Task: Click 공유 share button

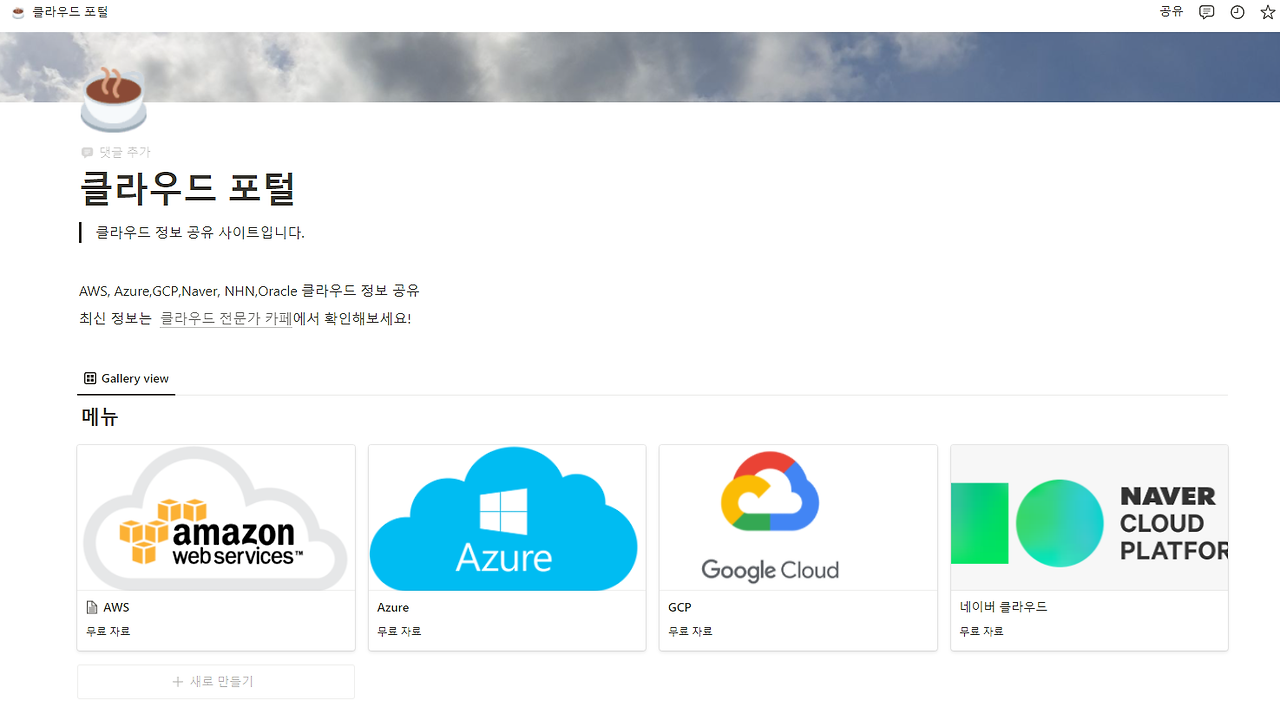Action: point(1171,12)
